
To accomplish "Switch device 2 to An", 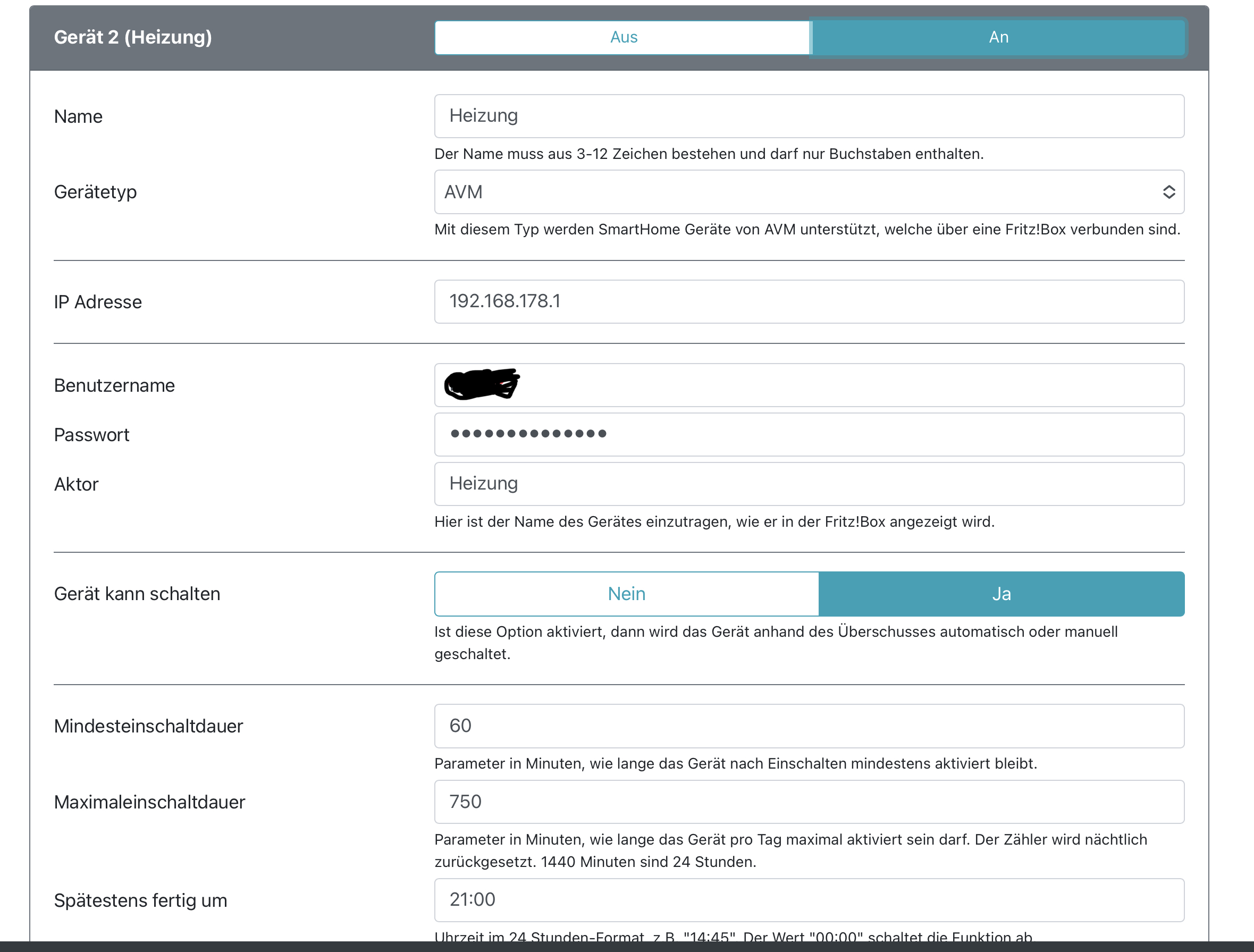I will click(x=998, y=37).
